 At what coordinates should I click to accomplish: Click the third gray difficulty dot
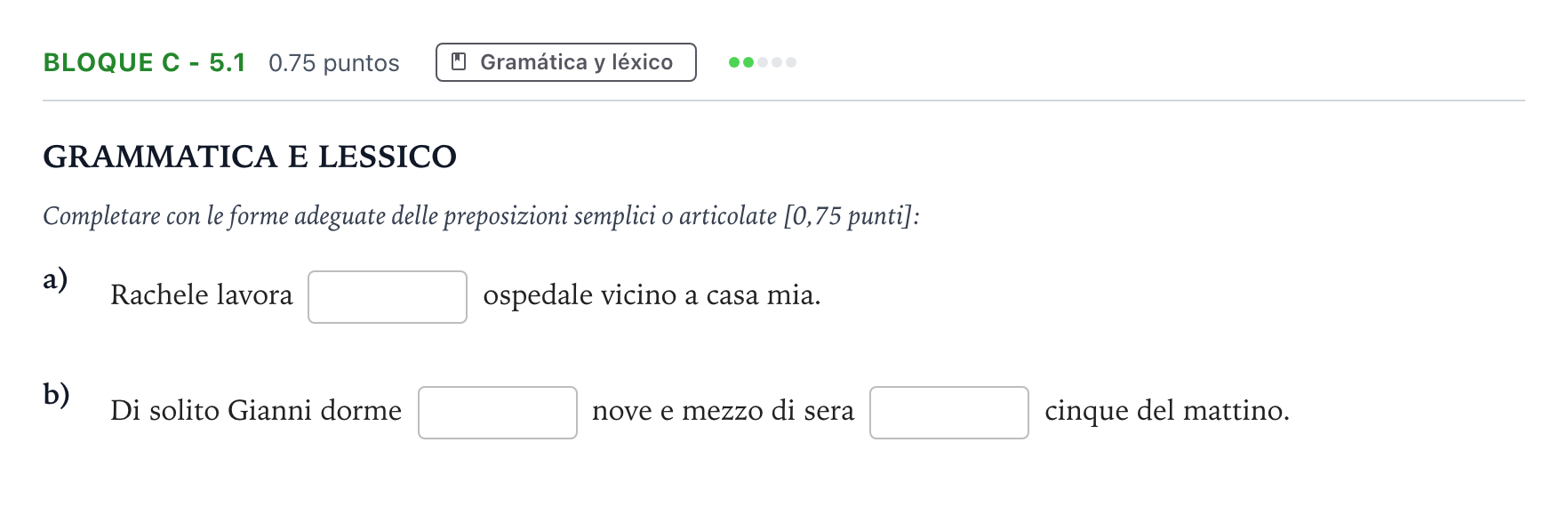pos(763,62)
